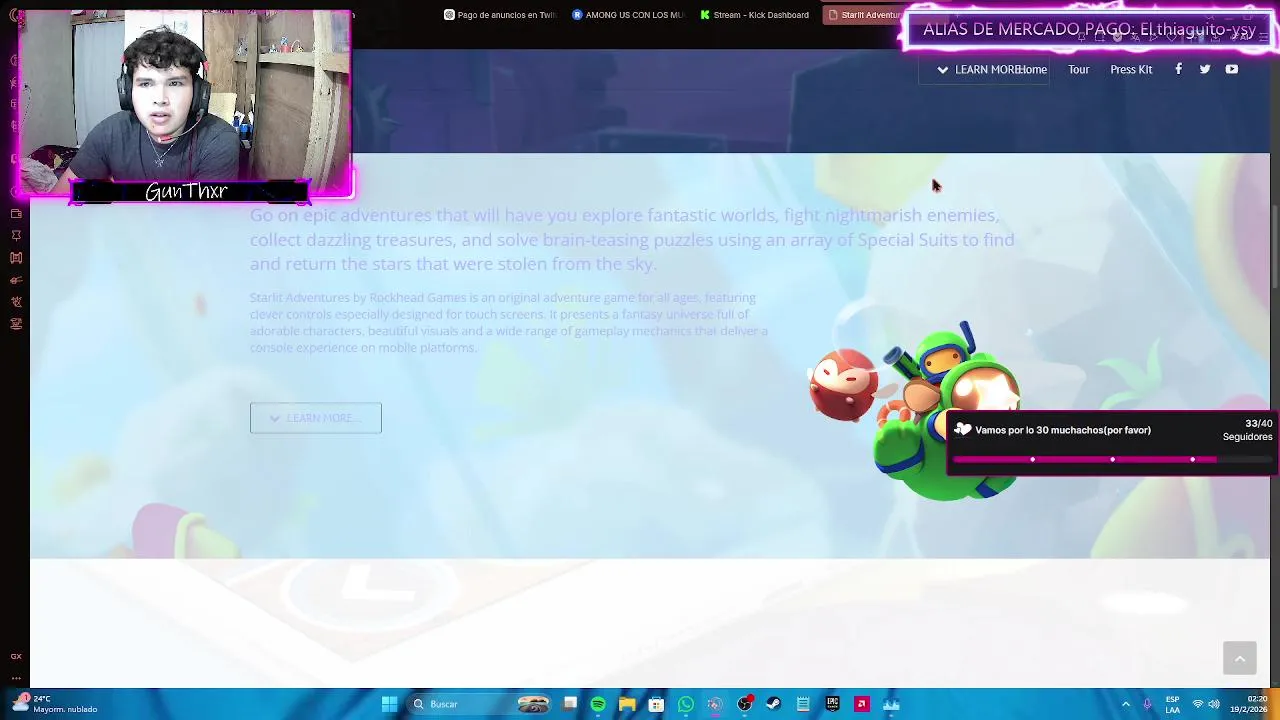Open Spotify from the taskbar

pos(598,704)
